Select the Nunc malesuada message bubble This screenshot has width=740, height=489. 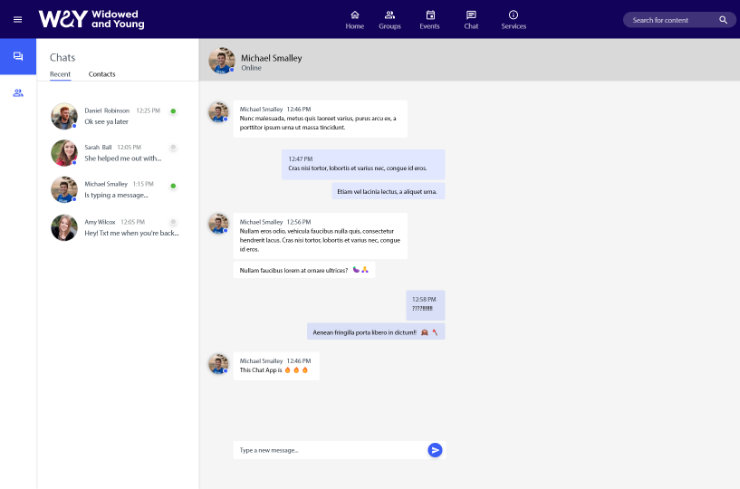320,118
